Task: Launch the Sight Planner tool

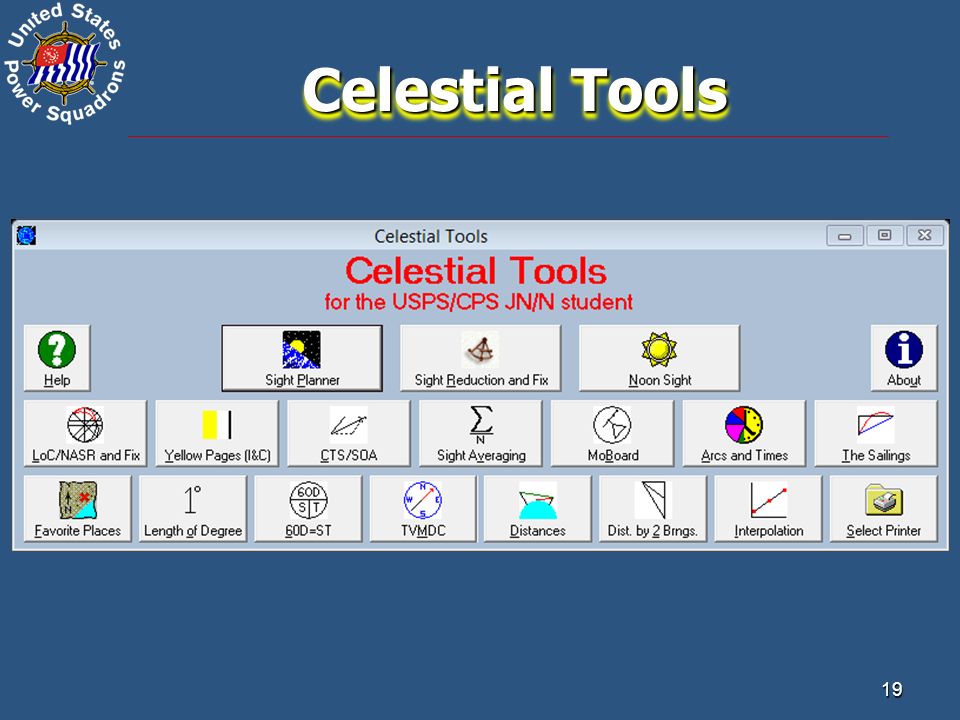Action: [x=302, y=358]
